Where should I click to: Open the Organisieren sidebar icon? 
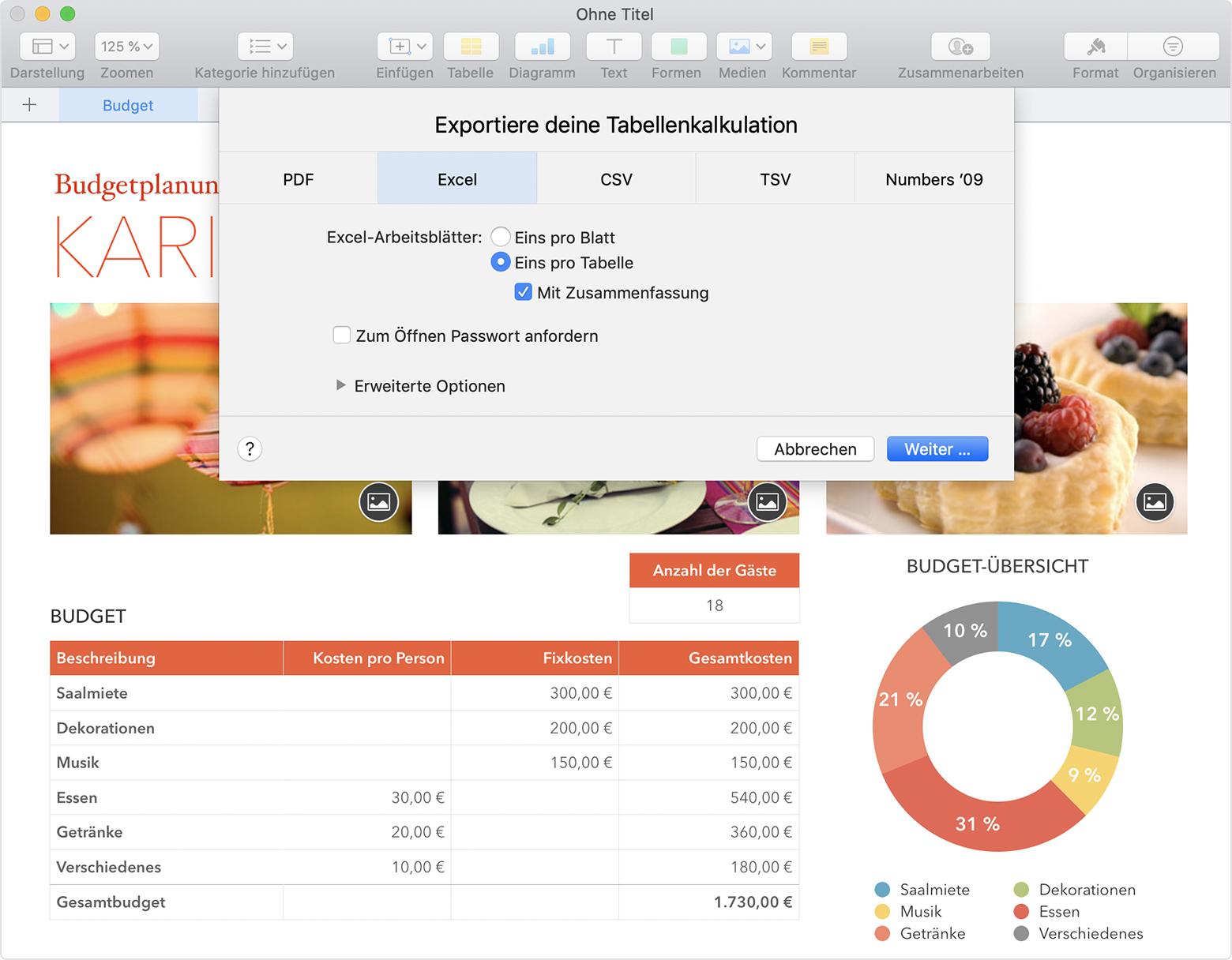(x=1174, y=47)
